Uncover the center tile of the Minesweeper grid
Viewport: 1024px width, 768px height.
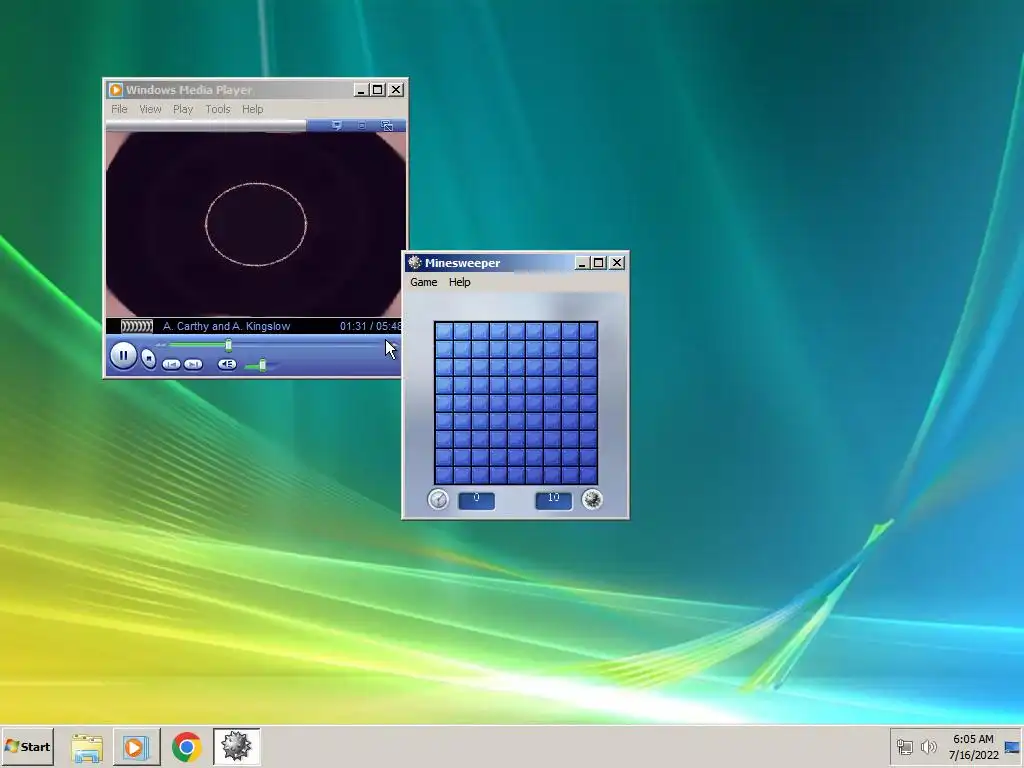[x=516, y=403]
